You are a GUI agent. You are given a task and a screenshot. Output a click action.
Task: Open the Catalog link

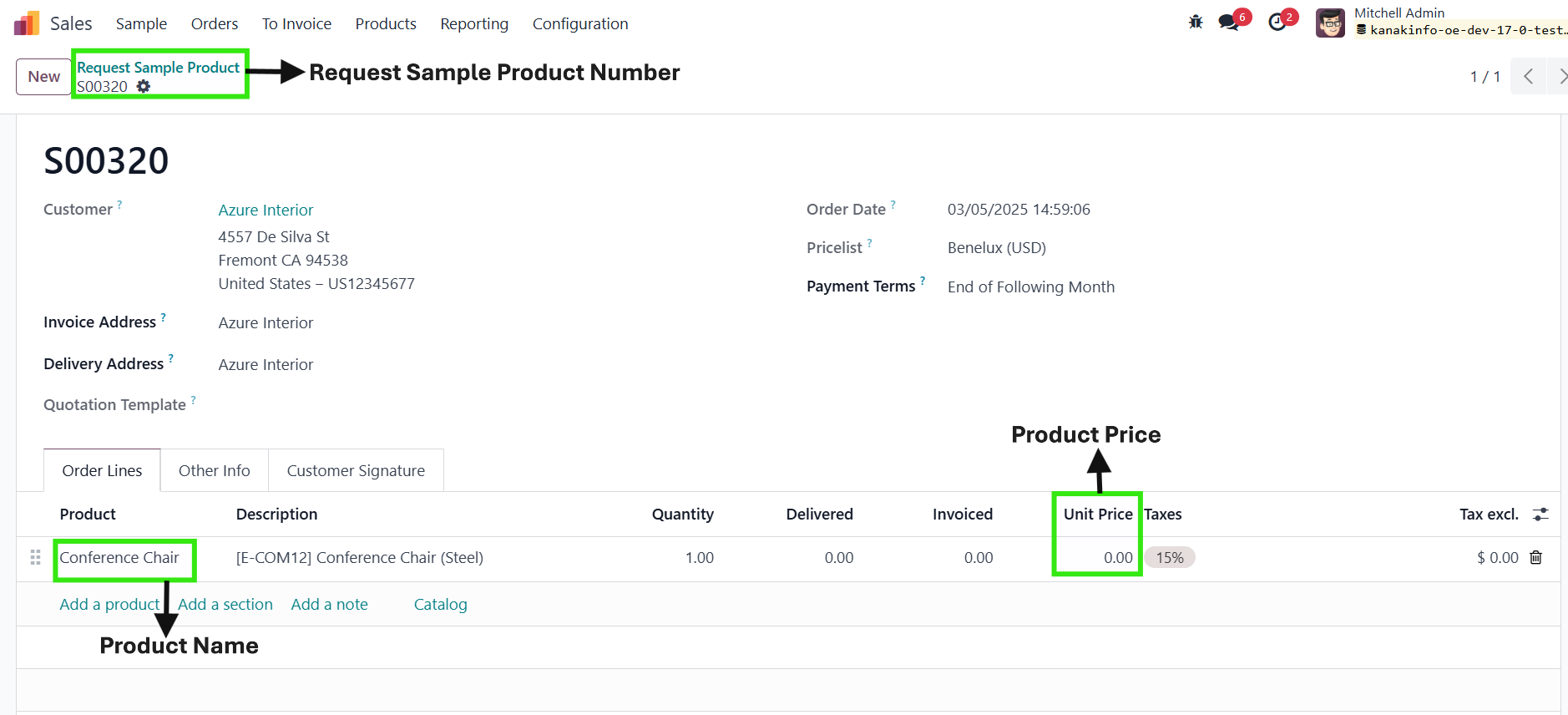point(440,604)
